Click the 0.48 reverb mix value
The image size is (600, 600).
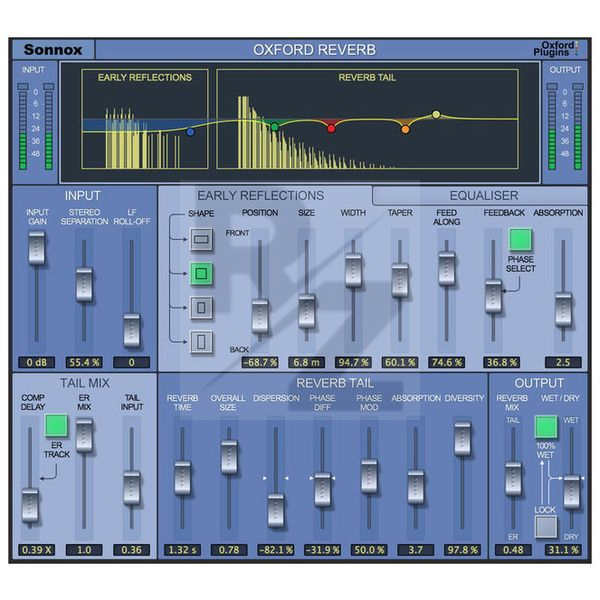click(513, 550)
